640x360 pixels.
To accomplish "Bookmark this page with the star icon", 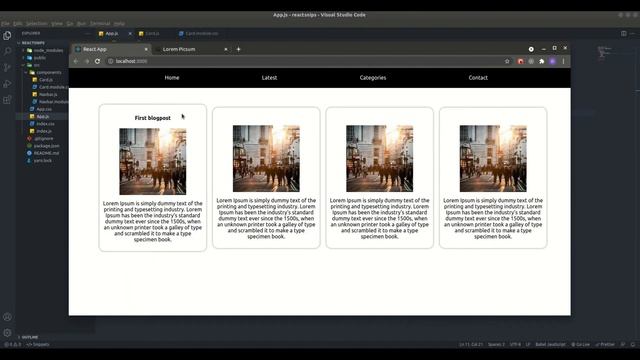I will 507,61.
